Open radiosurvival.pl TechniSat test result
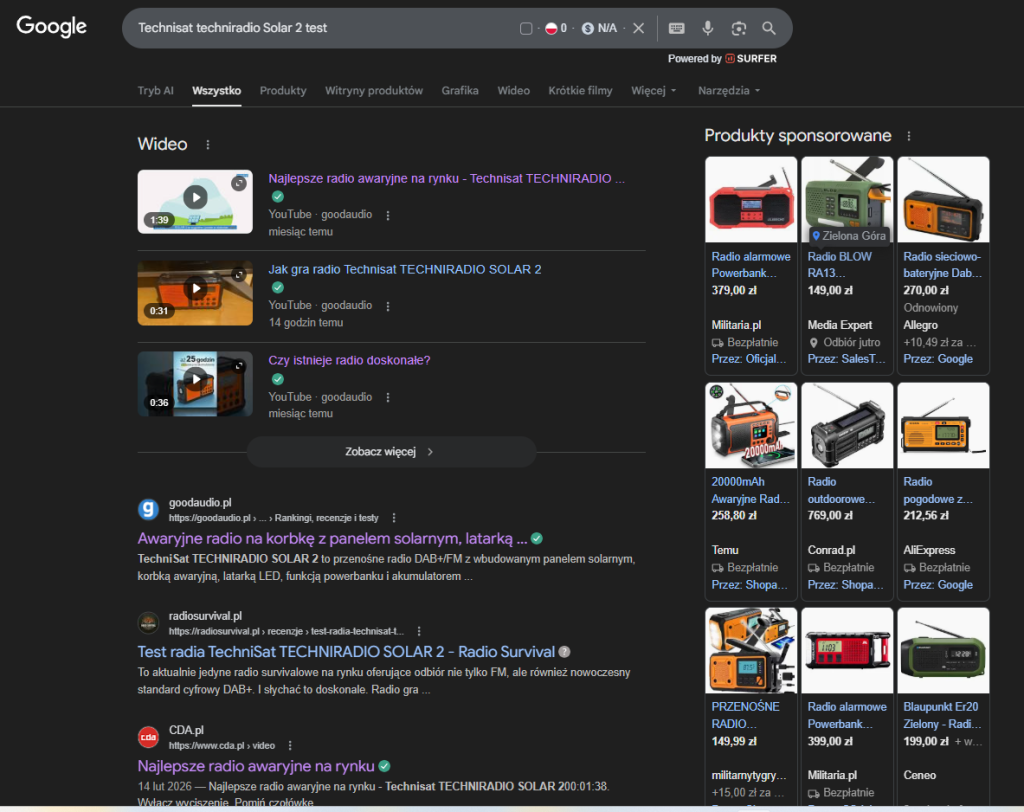The width and height of the screenshot is (1024, 812). tap(345, 651)
